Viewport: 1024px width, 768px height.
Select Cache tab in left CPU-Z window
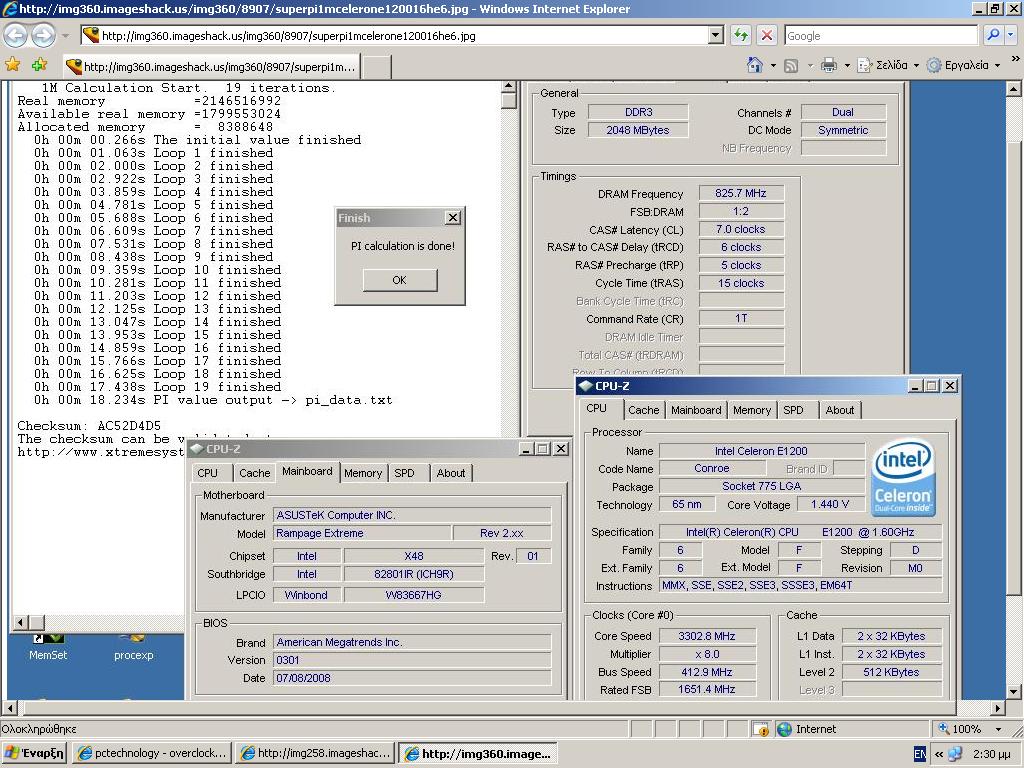coord(254,473)
